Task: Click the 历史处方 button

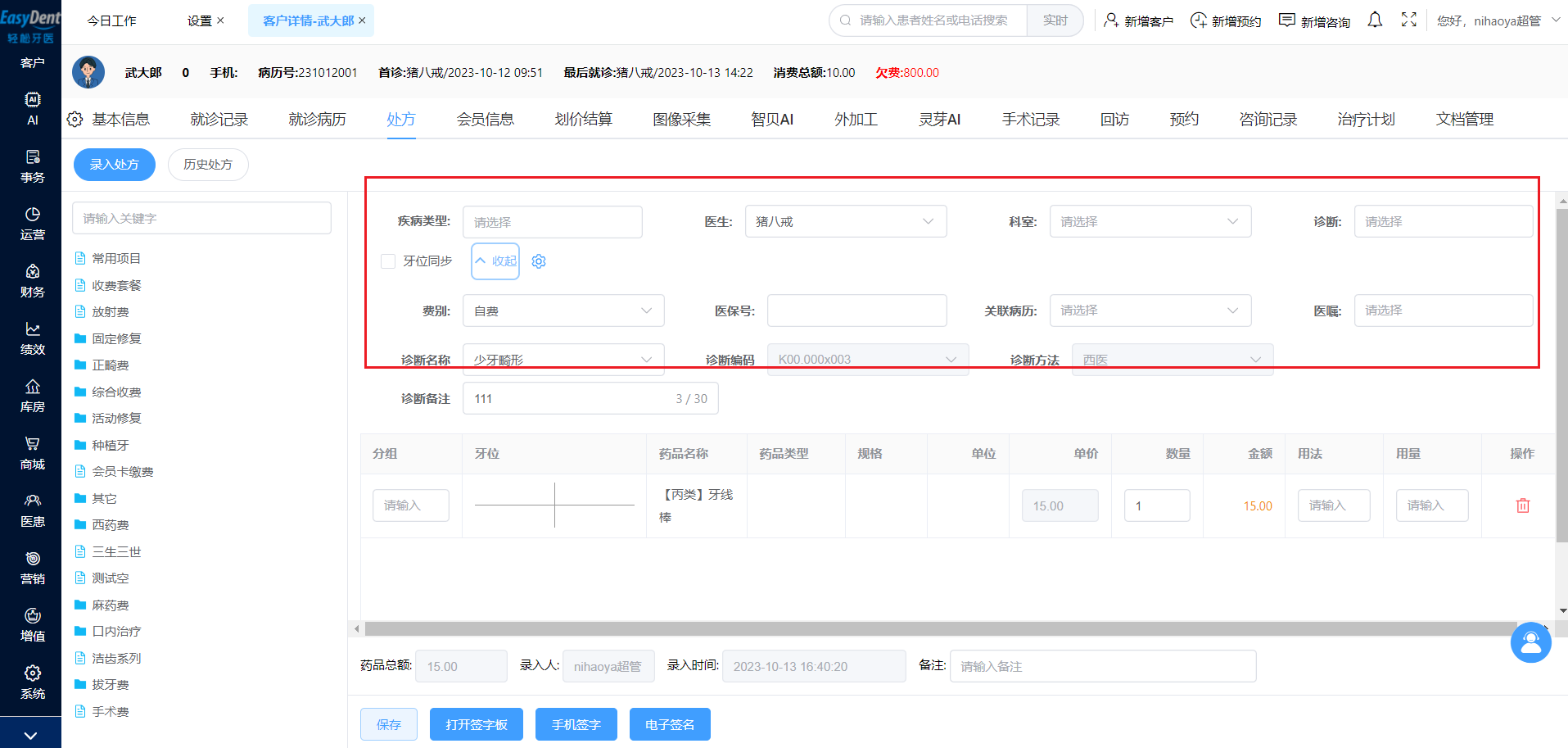Action: [x=208, y=165]
